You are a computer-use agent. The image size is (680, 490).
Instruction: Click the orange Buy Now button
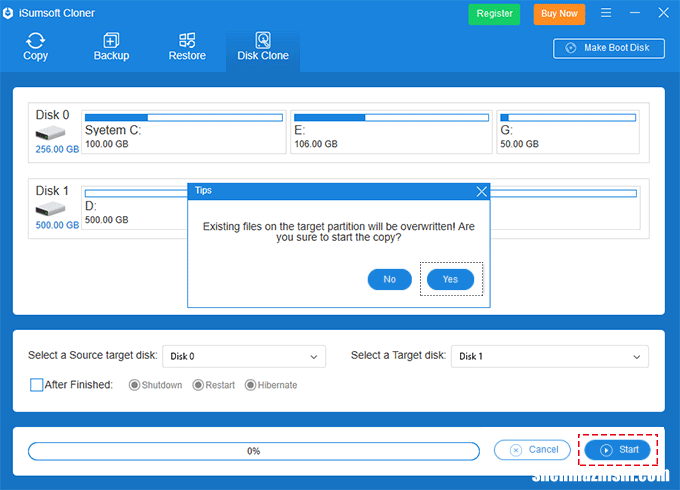point(559,14)
